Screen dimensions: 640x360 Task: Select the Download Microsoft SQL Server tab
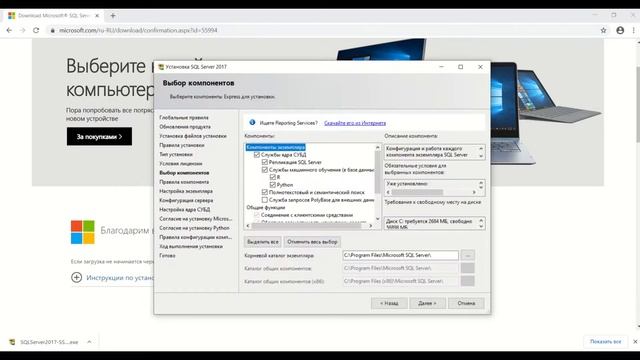click(54, 16)
